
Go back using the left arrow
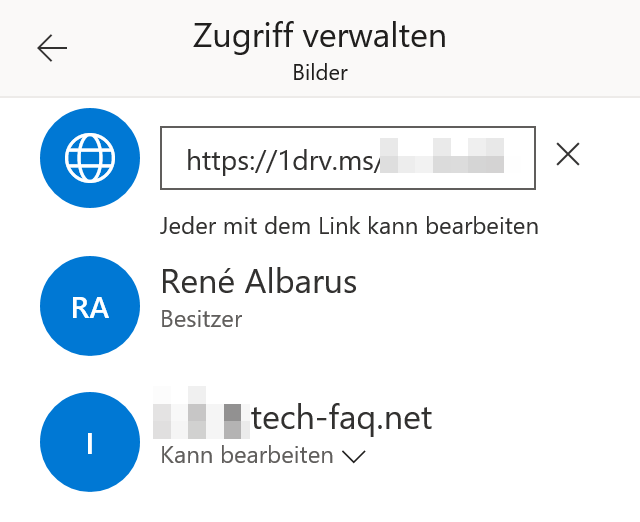point(52,48)
